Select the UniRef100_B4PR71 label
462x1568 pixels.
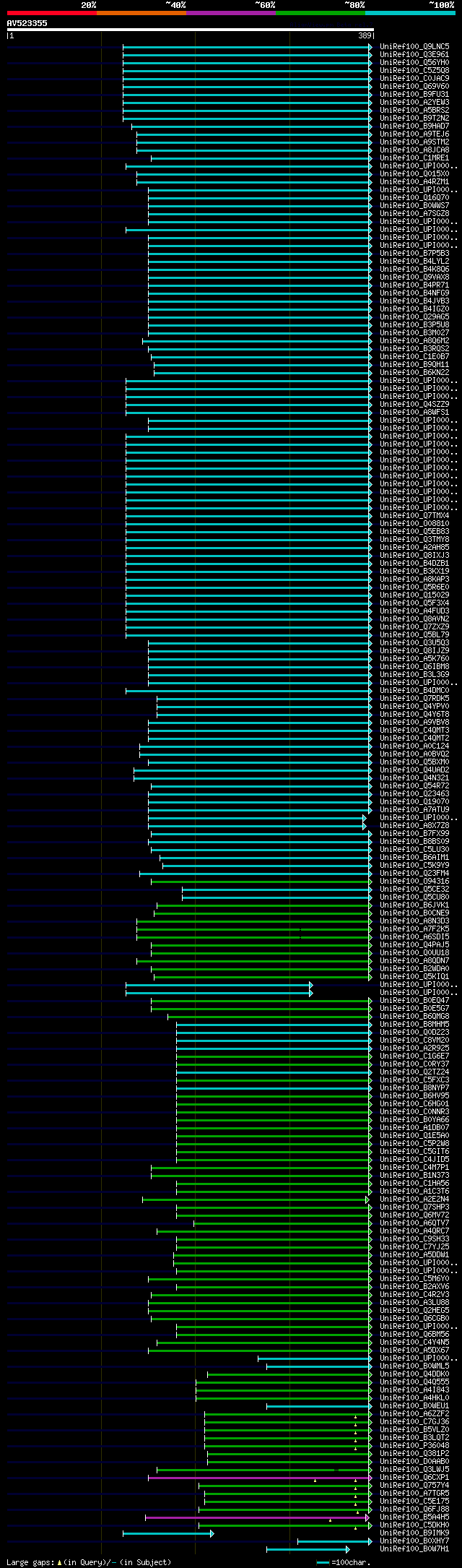[414, 285]
